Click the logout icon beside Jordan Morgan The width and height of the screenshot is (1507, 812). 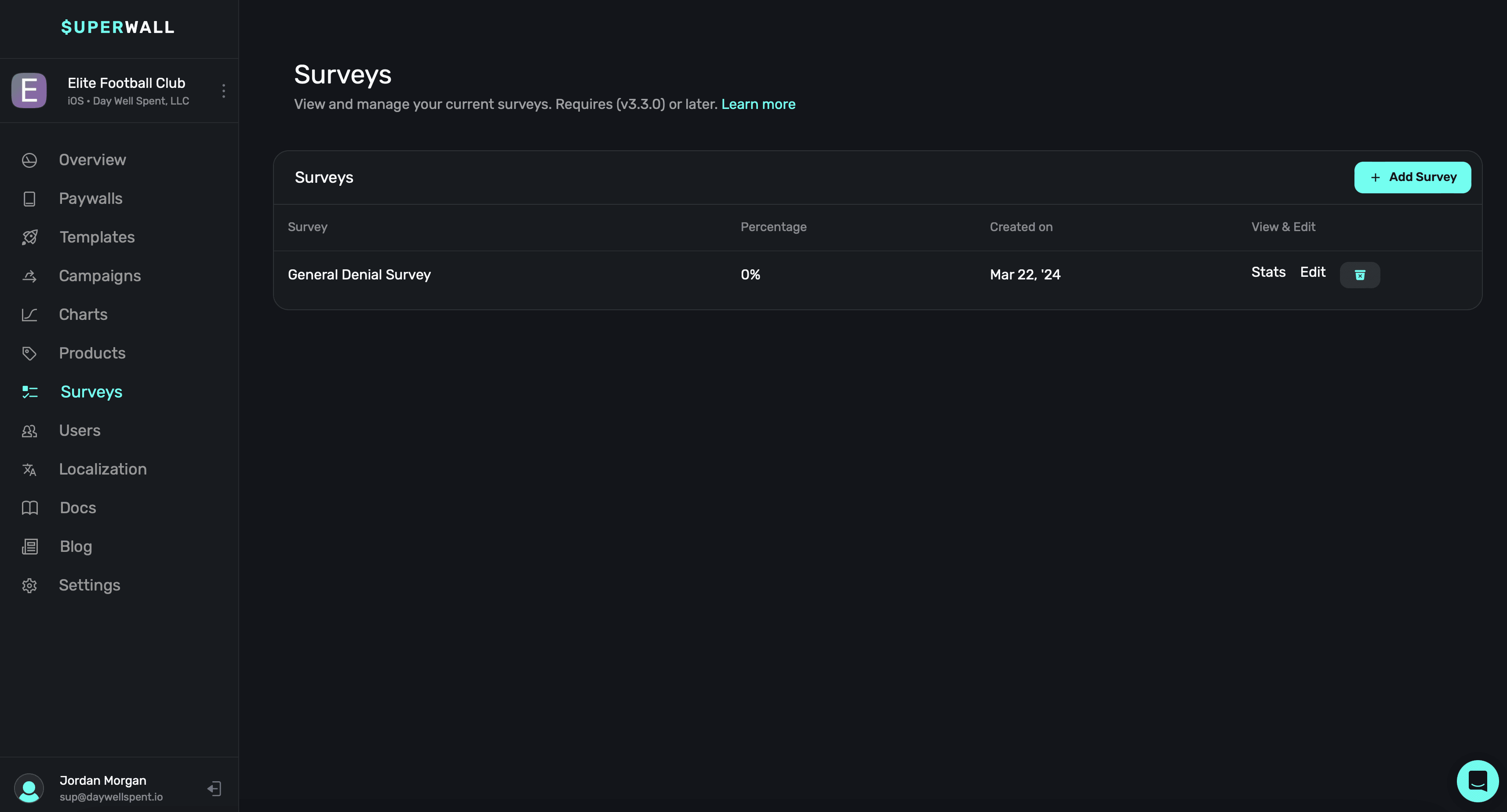point(214,788)
